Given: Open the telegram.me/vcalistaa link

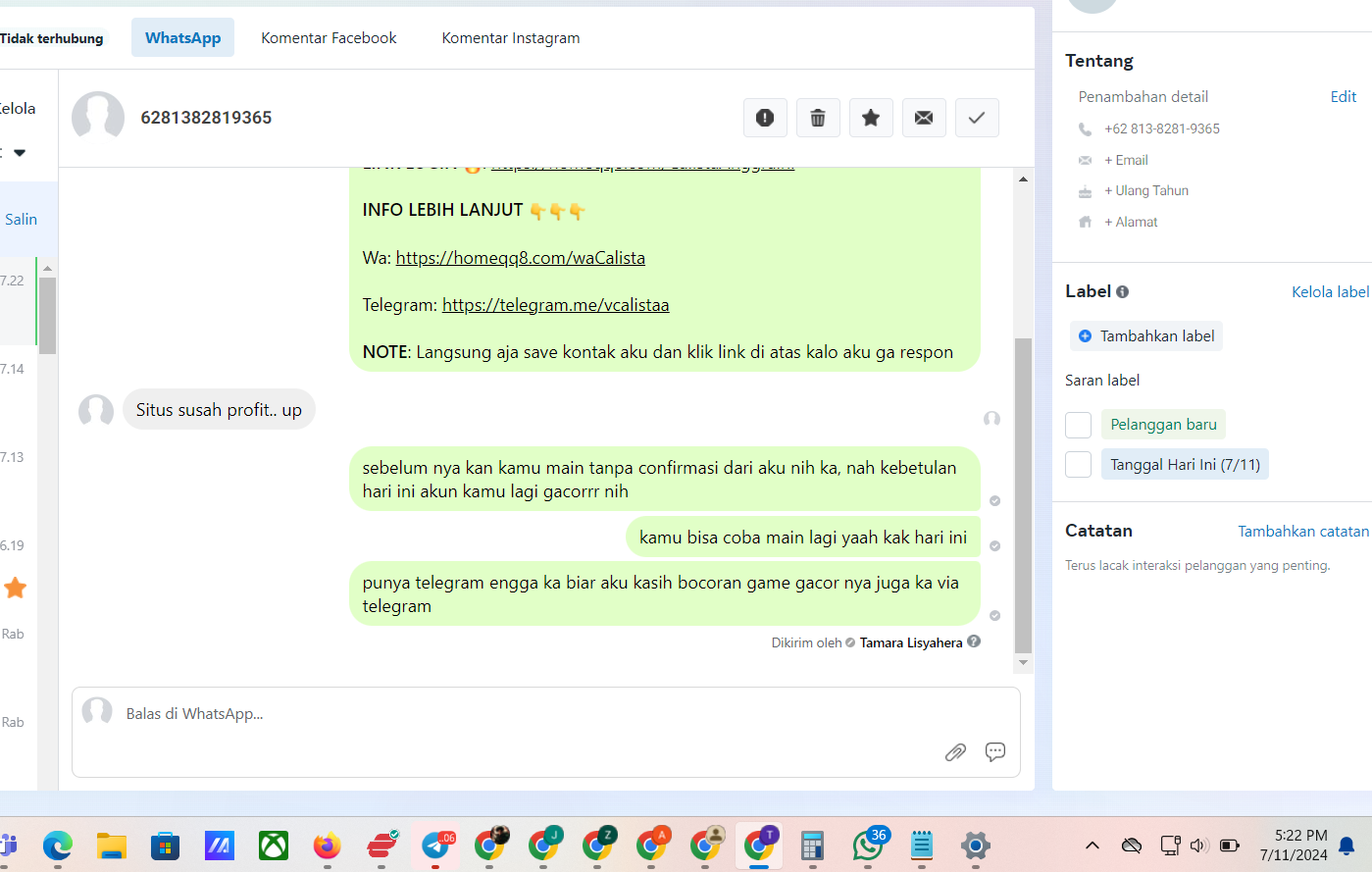Looking at the screenshot, I should [556, 305].
